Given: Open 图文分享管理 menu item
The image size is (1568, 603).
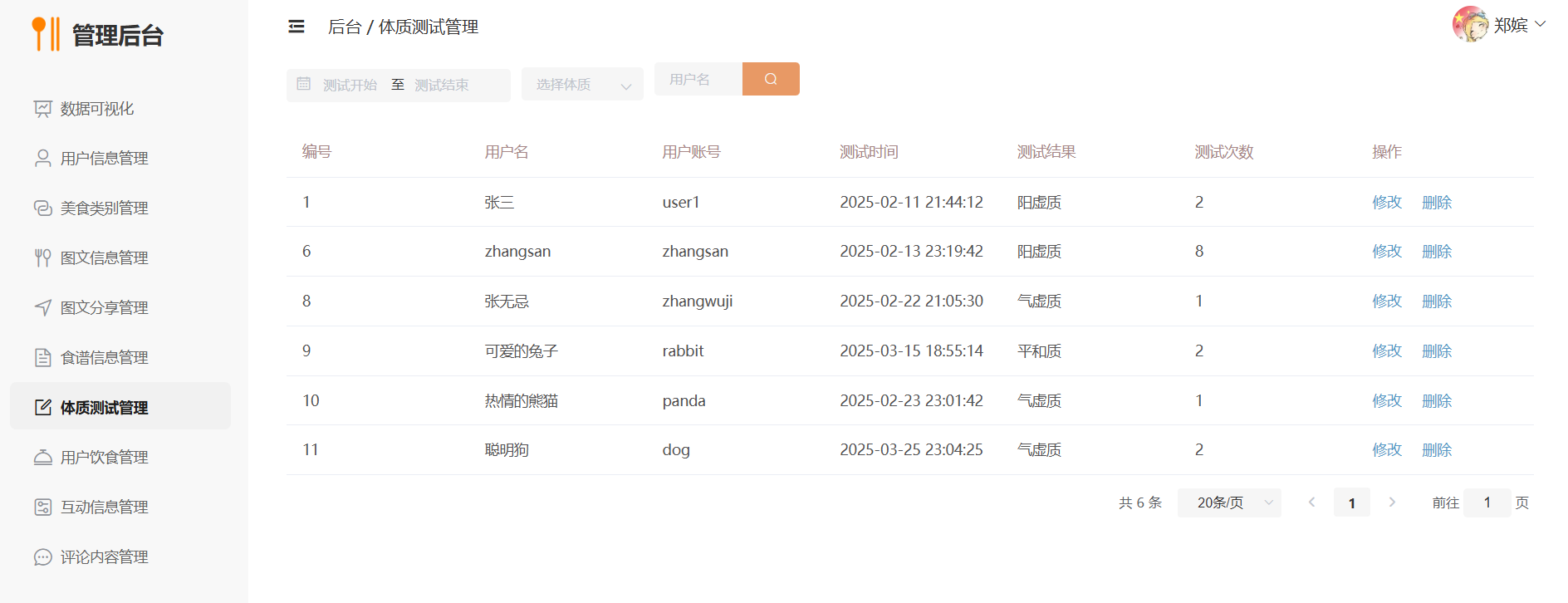Looking at the screenshot, I should coord(120,308).
